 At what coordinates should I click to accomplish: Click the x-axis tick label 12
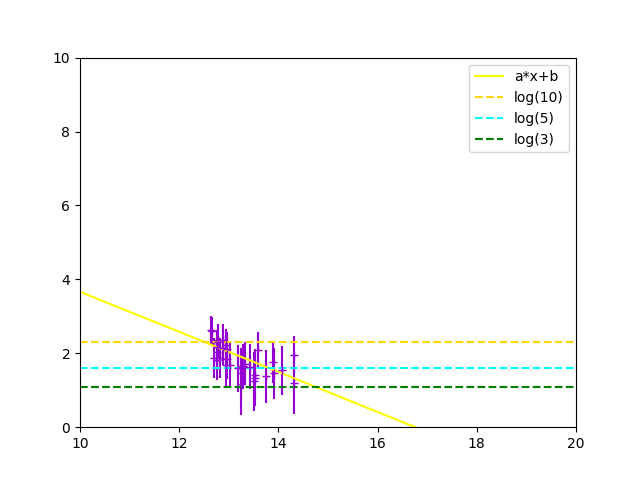(x=179, y=442)
